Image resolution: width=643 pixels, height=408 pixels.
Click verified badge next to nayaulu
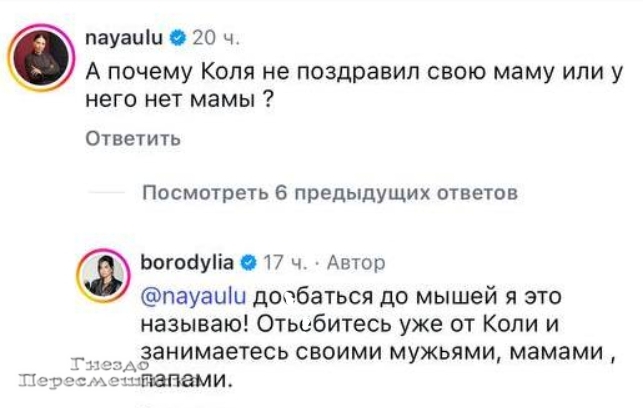pos(177,39)
